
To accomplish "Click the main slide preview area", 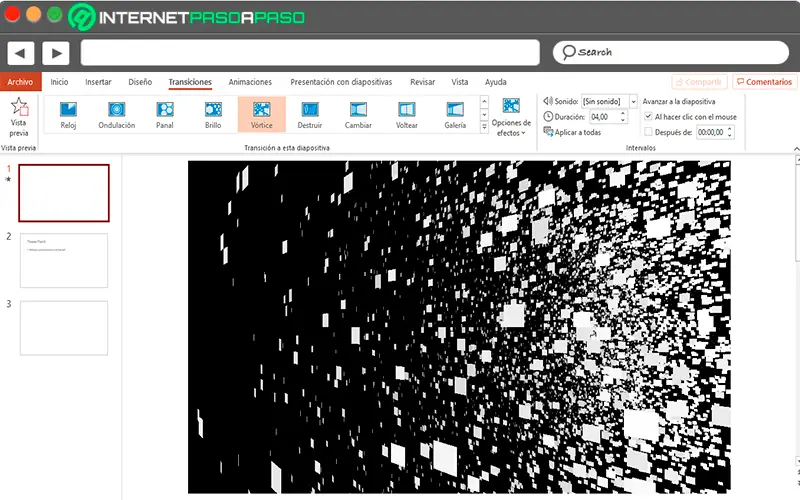I will click(459, 327).
